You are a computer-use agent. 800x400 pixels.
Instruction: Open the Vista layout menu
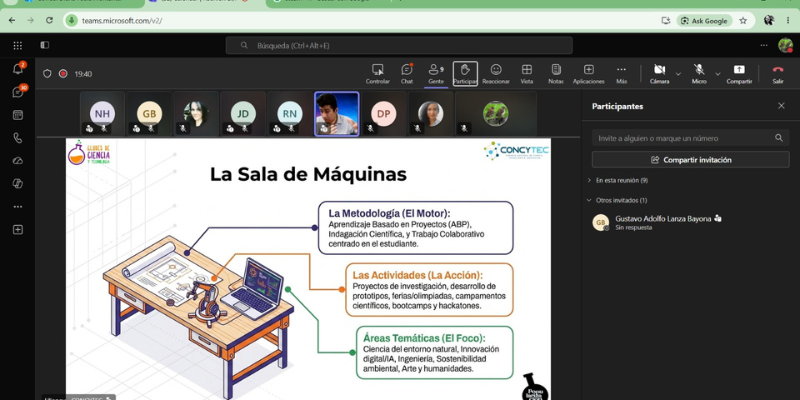527,74
